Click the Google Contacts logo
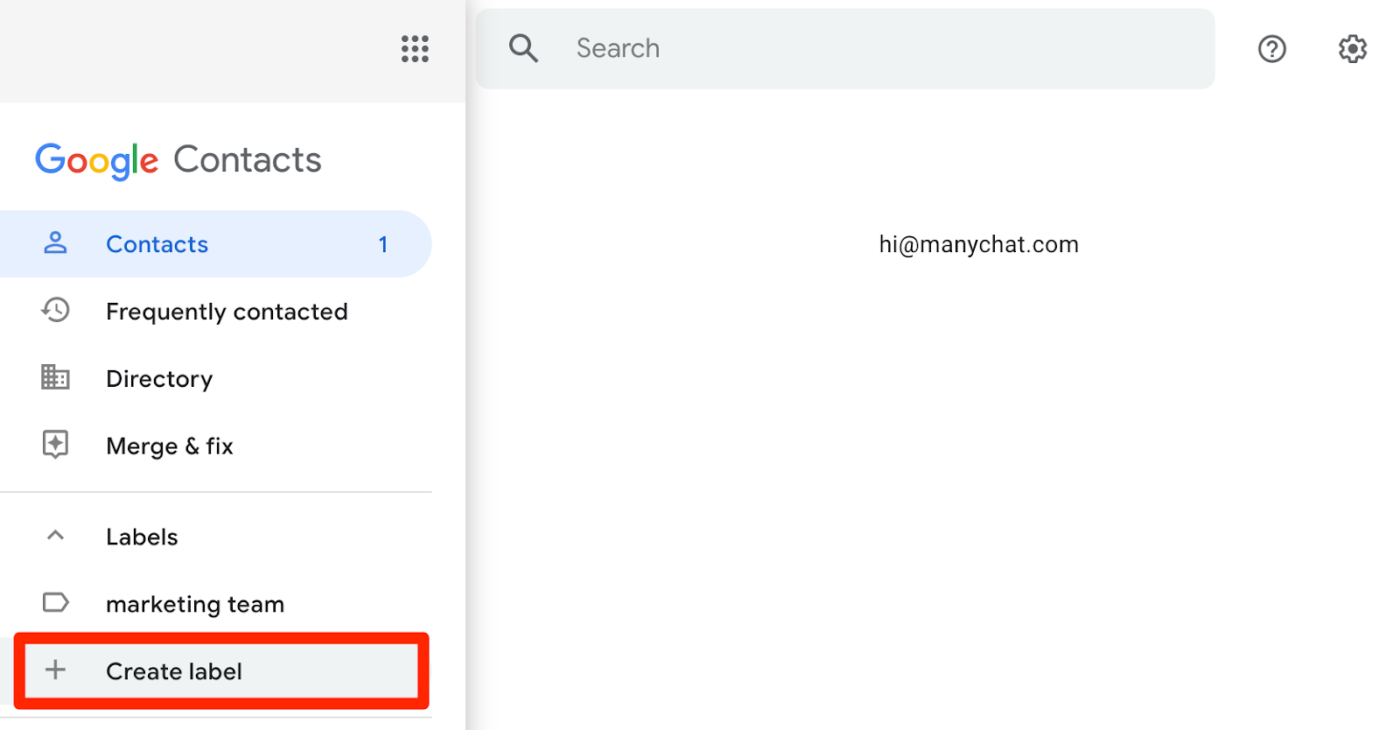Screen dimensions: 1400x730 click(178, 160)
